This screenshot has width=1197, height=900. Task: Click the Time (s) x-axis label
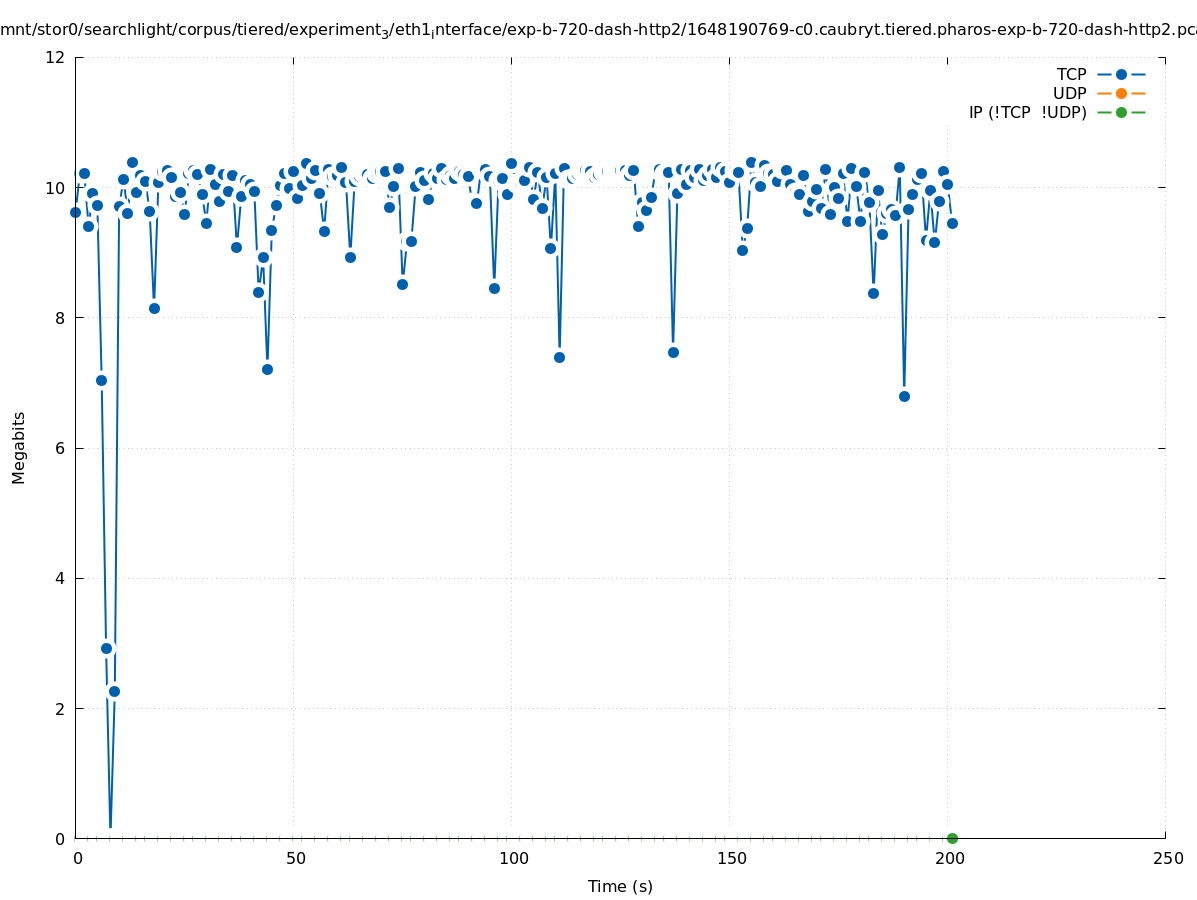point(620,886)
